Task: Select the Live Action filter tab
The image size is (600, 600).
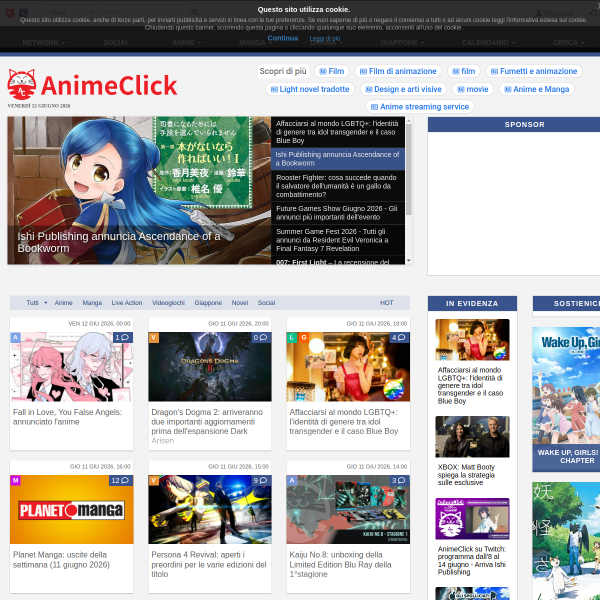Action: click(x=127, y=303)
